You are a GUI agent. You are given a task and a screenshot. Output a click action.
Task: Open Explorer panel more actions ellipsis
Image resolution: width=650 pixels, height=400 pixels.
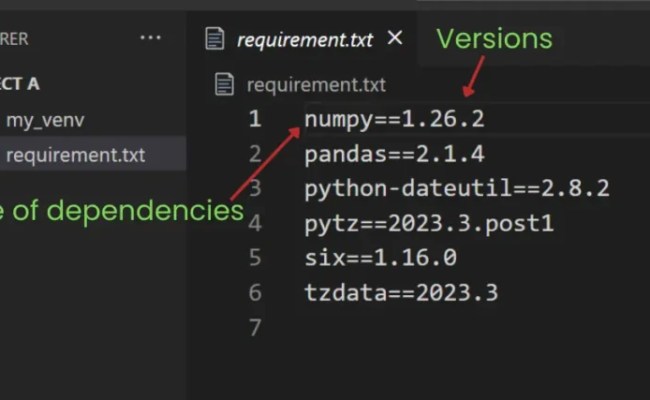pos(150,38)
